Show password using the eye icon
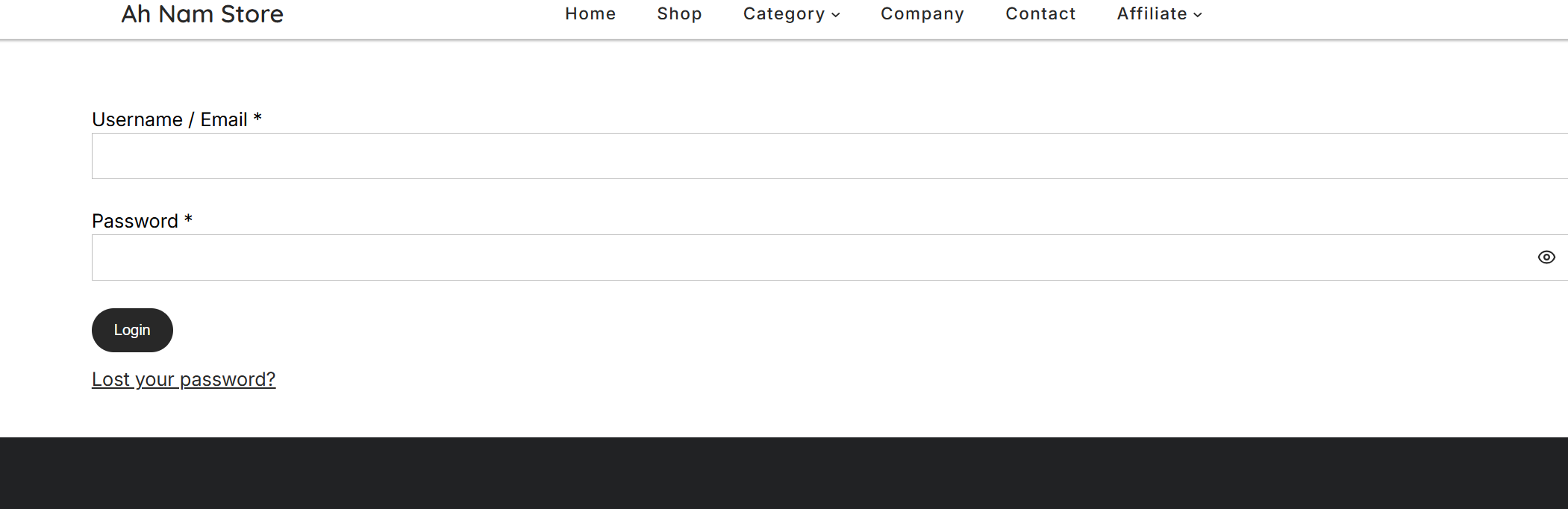Viewport: 1568px width, 509px height. pyautogui.click(x=1546, y=257)
